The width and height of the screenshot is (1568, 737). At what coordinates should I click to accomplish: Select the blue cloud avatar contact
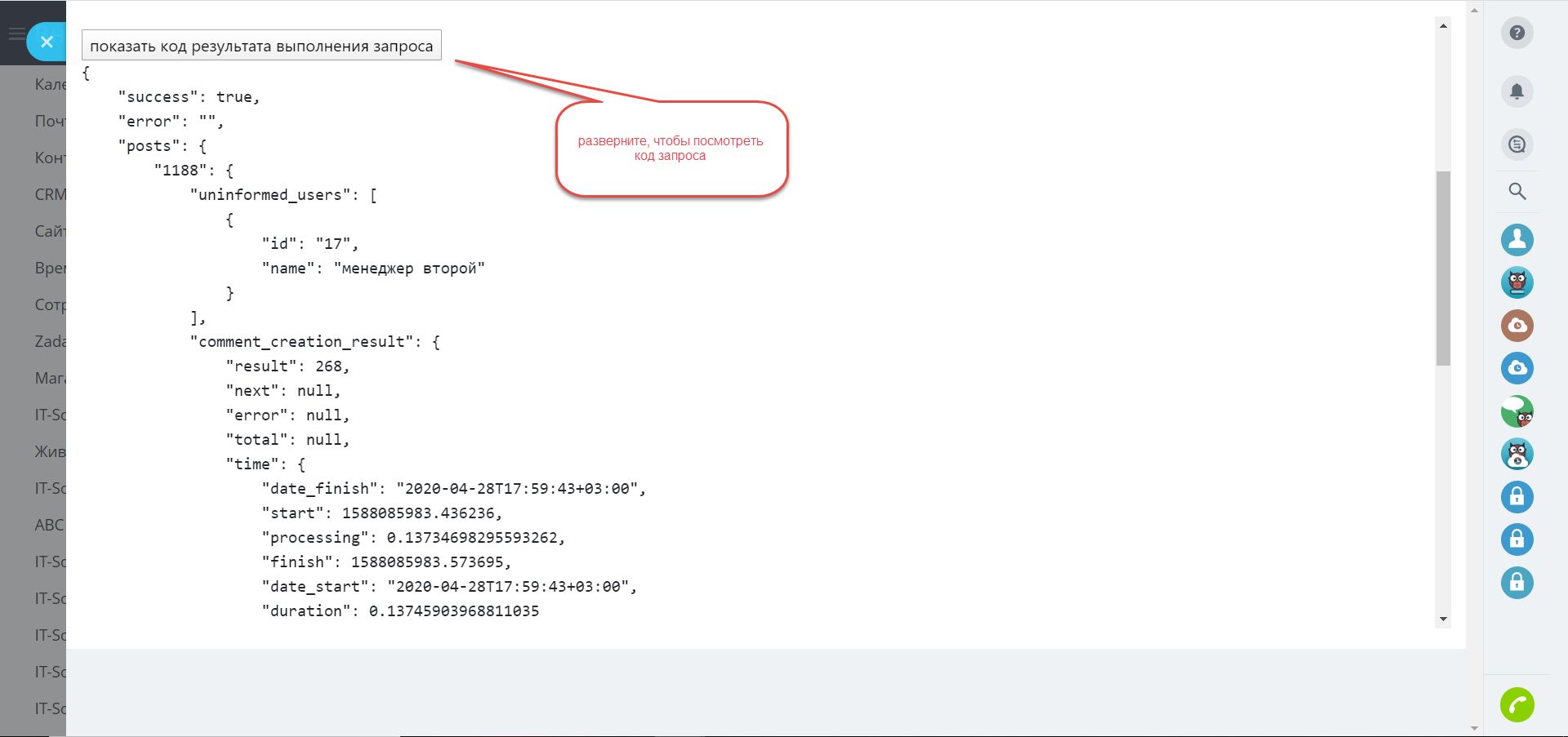coord(1517,368)
